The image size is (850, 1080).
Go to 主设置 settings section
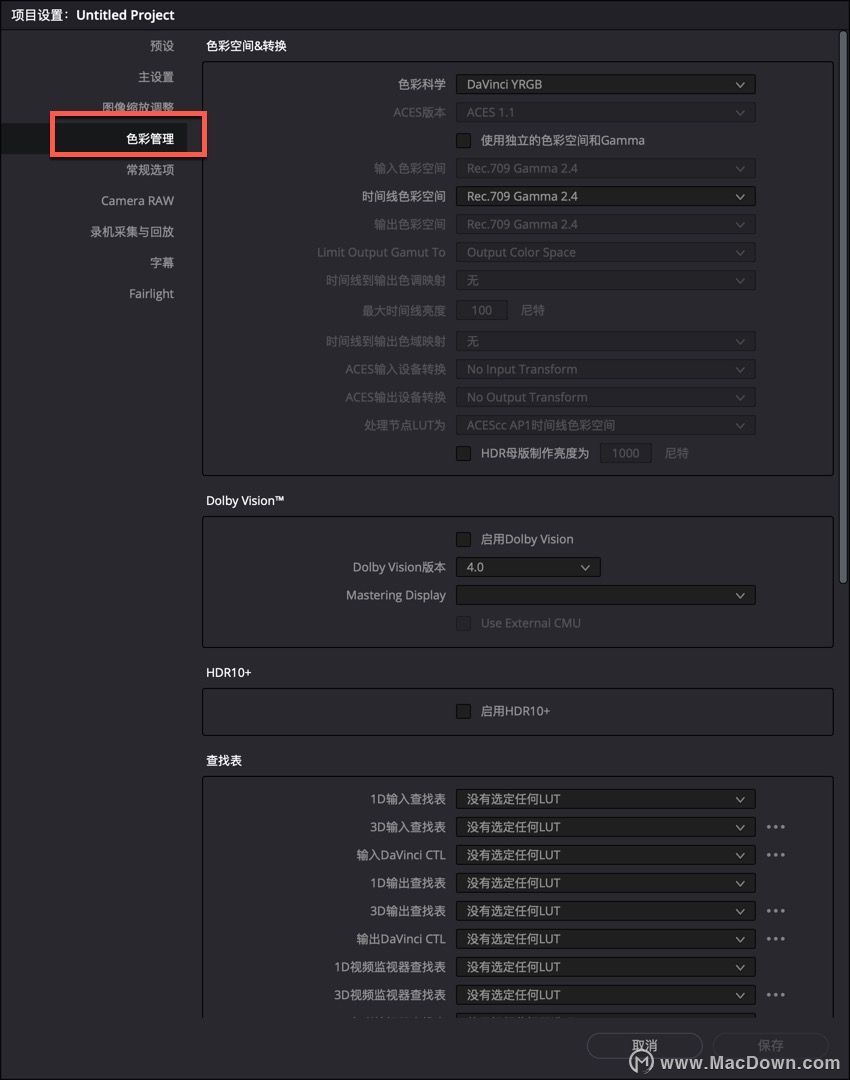click(156, 77)
